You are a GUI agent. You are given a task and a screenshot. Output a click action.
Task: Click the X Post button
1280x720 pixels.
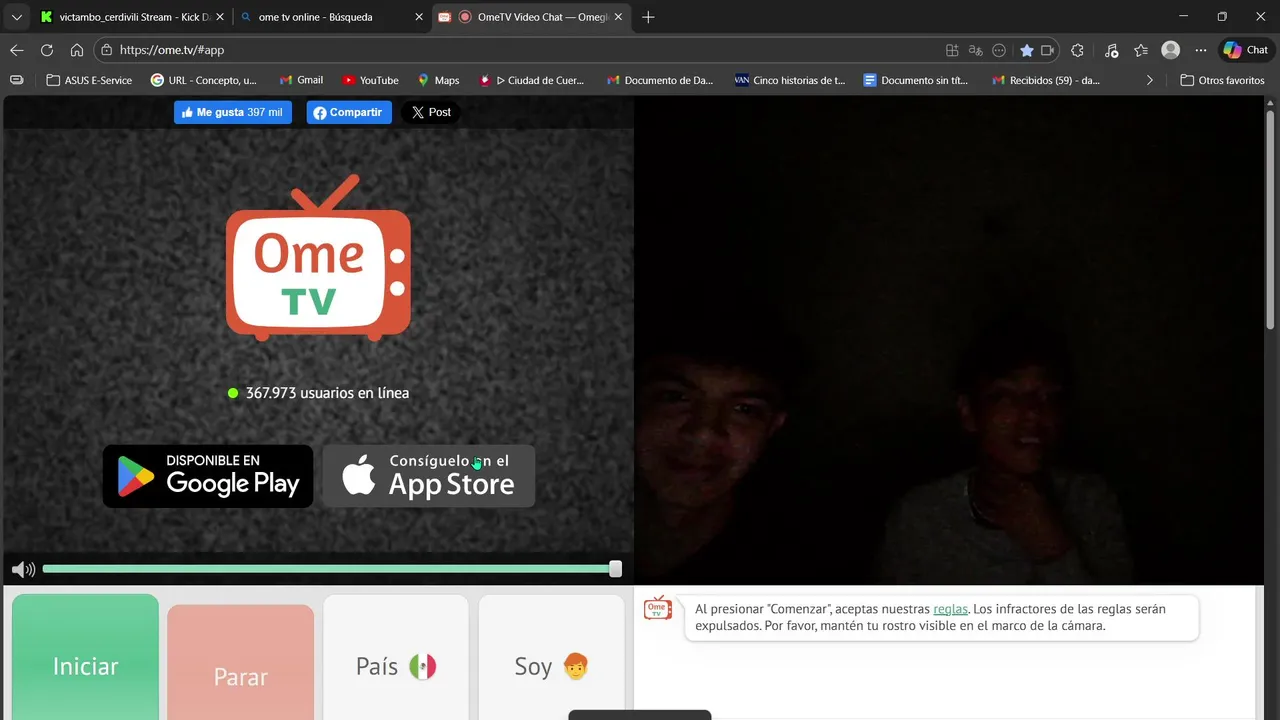431,112
